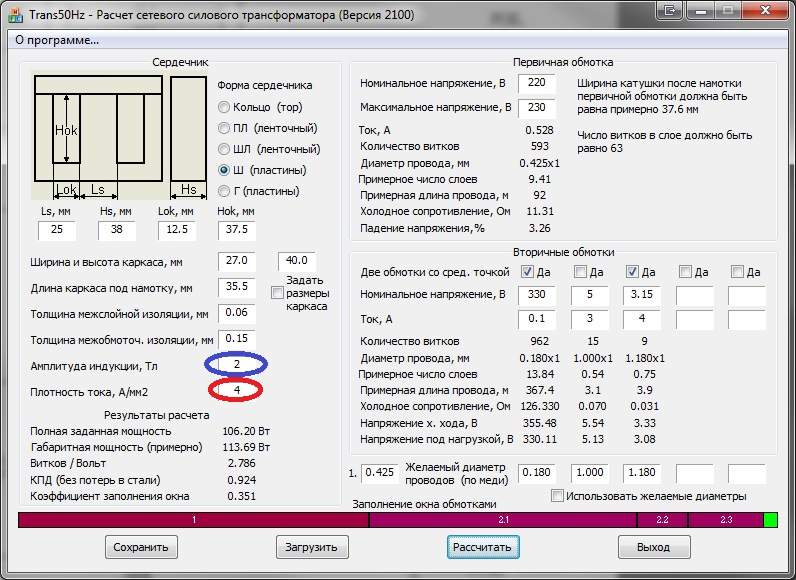Open the О программе menu
This screenshot has height=580, width=796.
(x=56, y=40)
